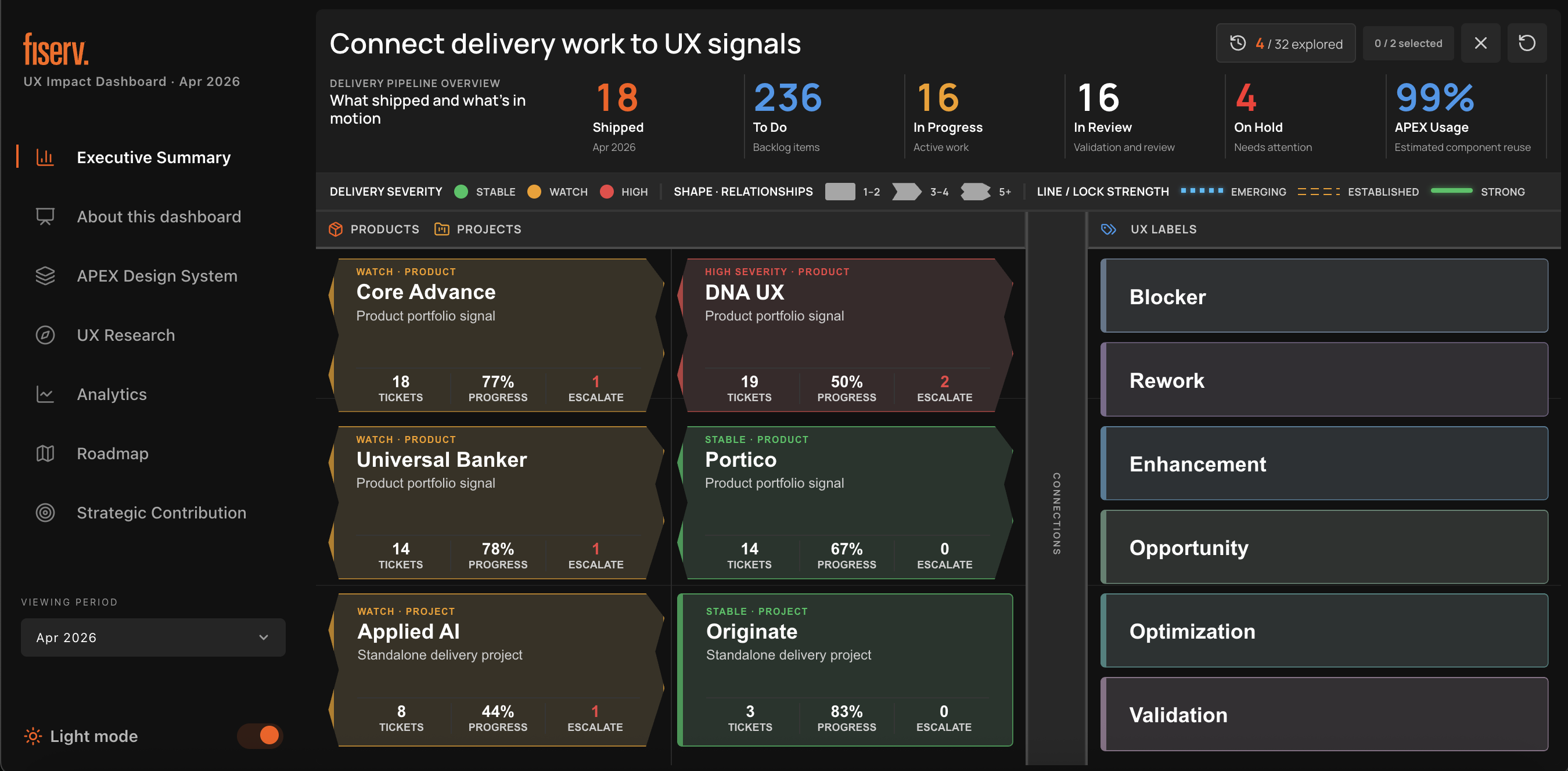Viewport: 1568px width, 771px height.
Task: Click the Executive Summary bar chart icon
Action: (45, 157)
